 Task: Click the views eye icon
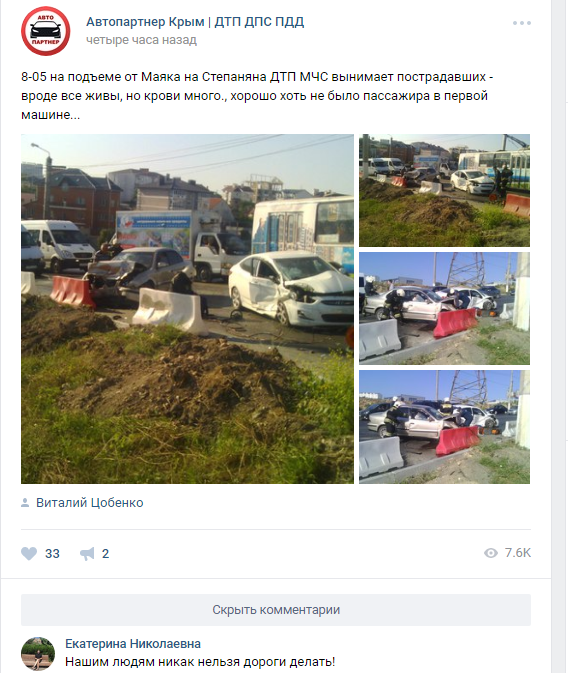491,553
